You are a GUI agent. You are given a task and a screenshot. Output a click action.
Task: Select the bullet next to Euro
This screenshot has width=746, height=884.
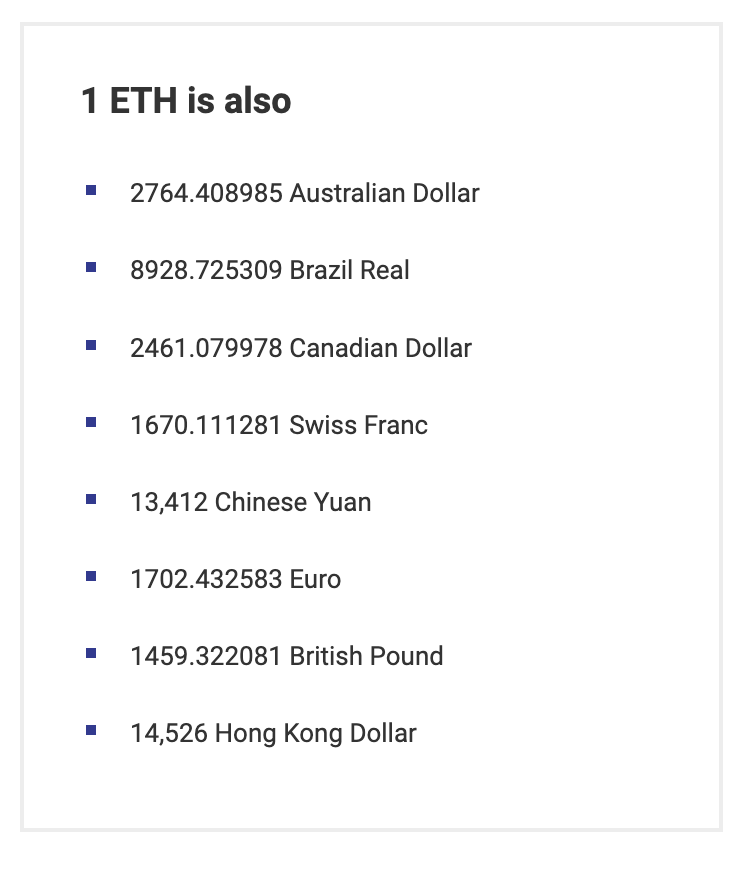[x=91, y=576]
